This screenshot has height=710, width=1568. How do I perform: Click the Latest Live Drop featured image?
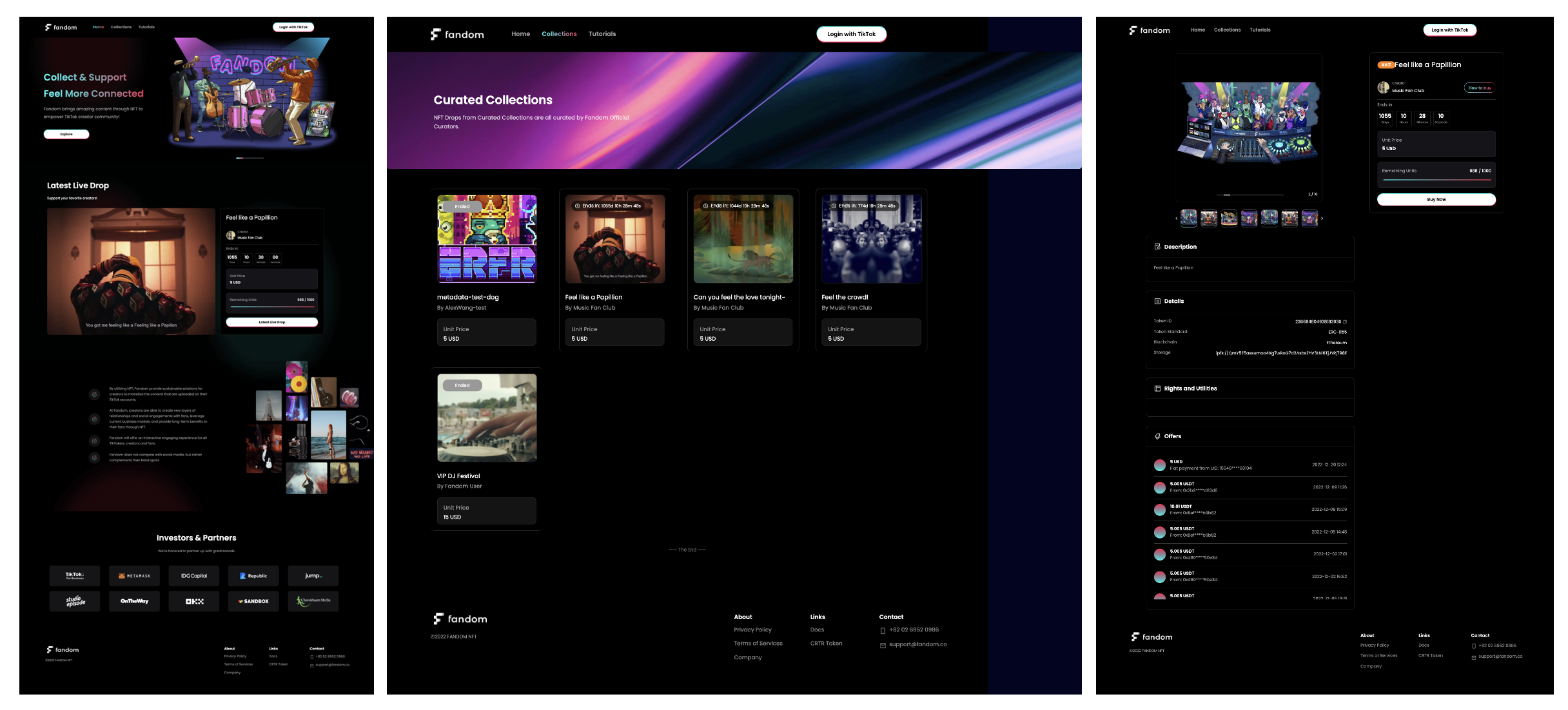coord(132,271)
